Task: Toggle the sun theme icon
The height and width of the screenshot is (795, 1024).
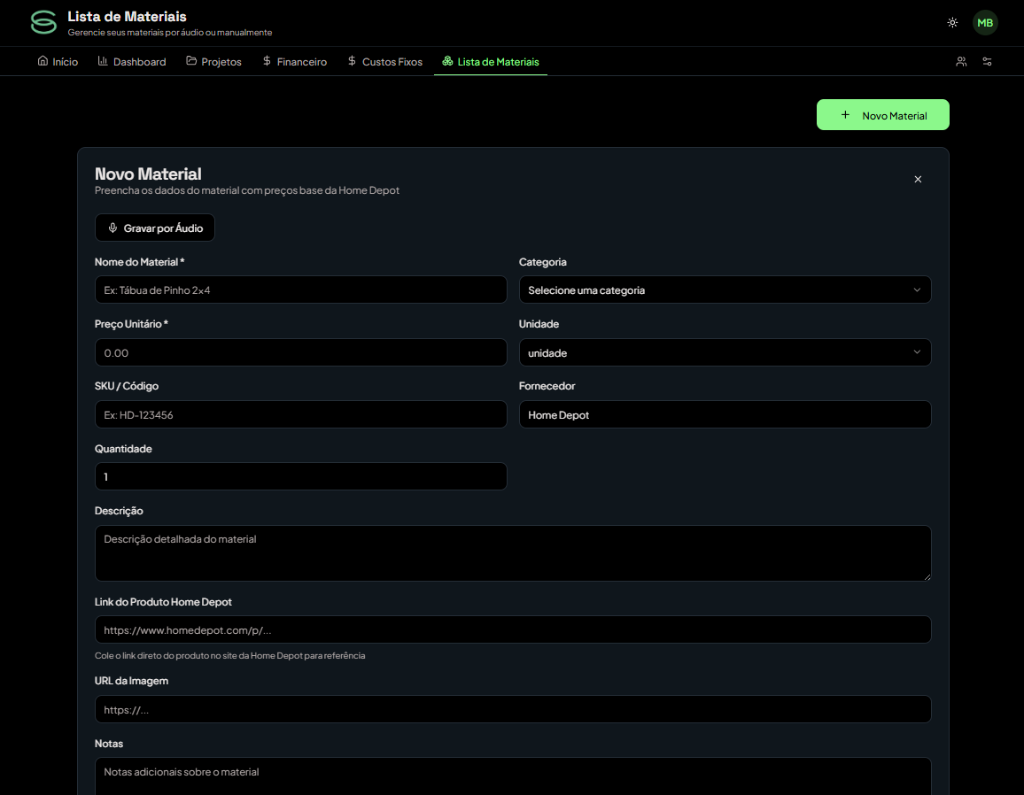Action: click(952, 23)
